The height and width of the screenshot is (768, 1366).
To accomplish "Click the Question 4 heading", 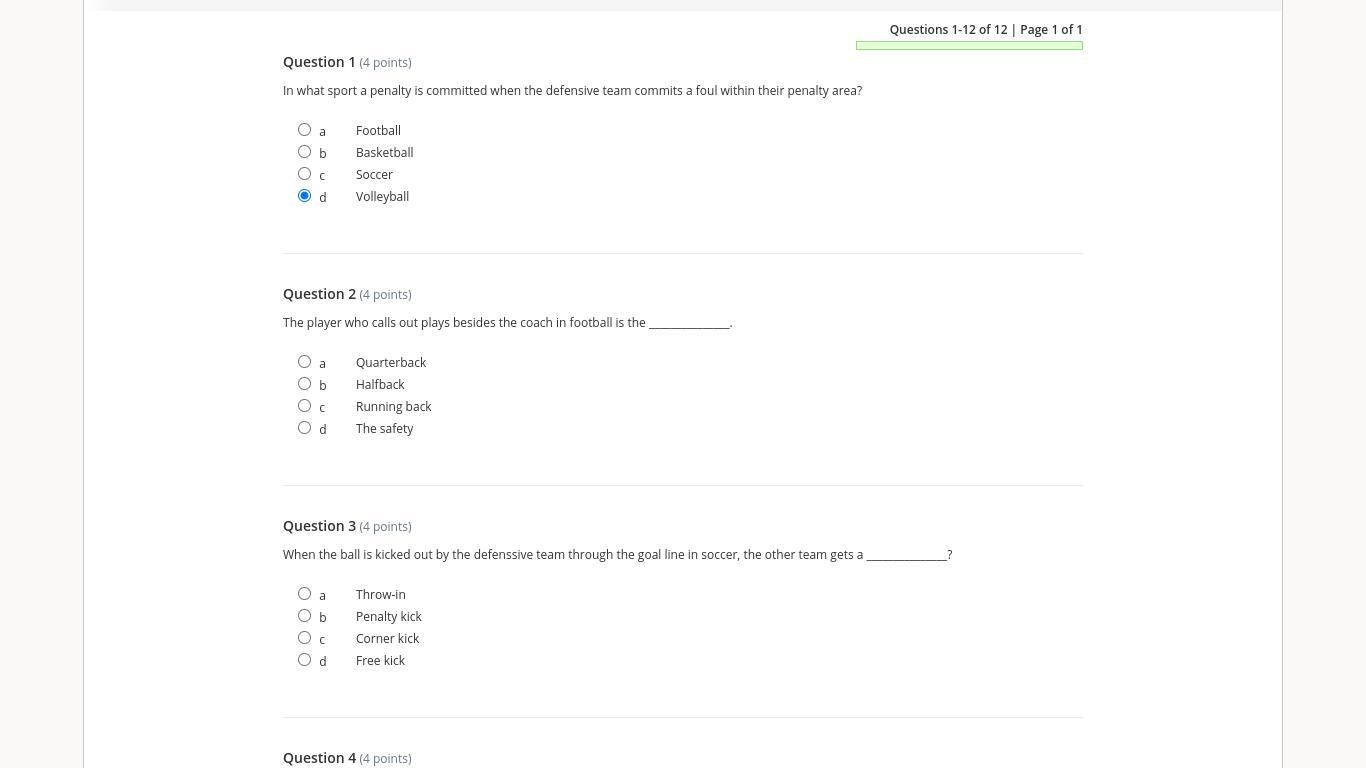I will point(319,758).
